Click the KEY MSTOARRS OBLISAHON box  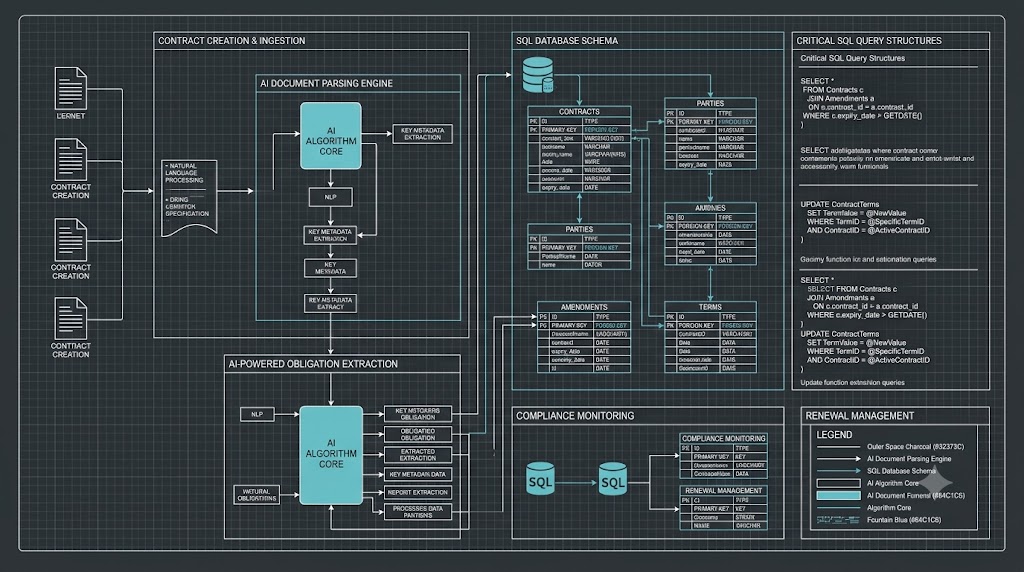pos(418,414)
